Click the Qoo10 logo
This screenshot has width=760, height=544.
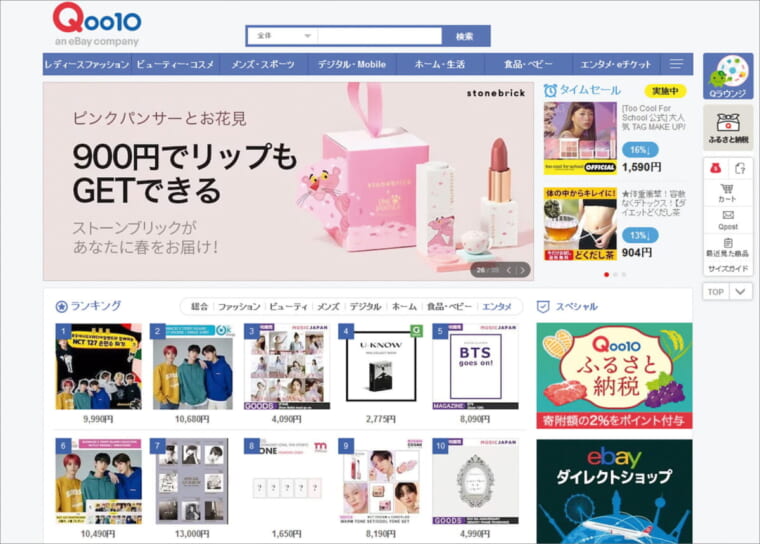tap(97, 24)
